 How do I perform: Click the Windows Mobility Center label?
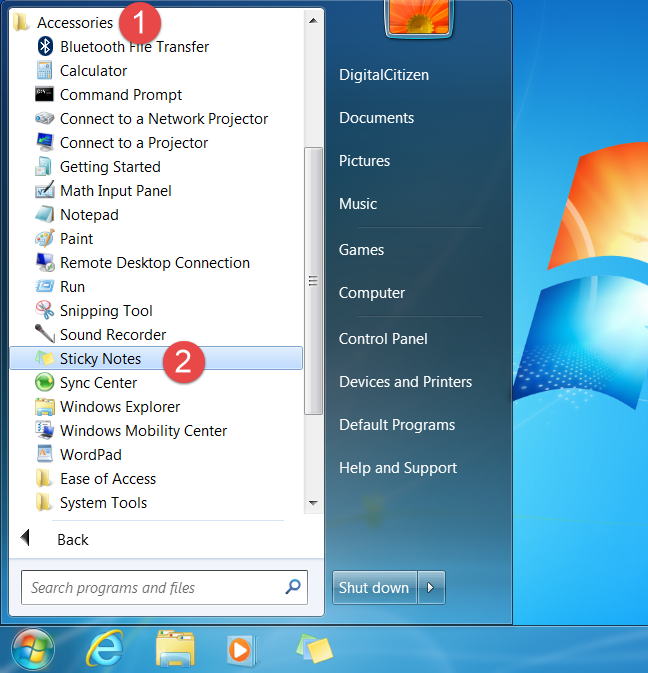[x=143, y=430]
